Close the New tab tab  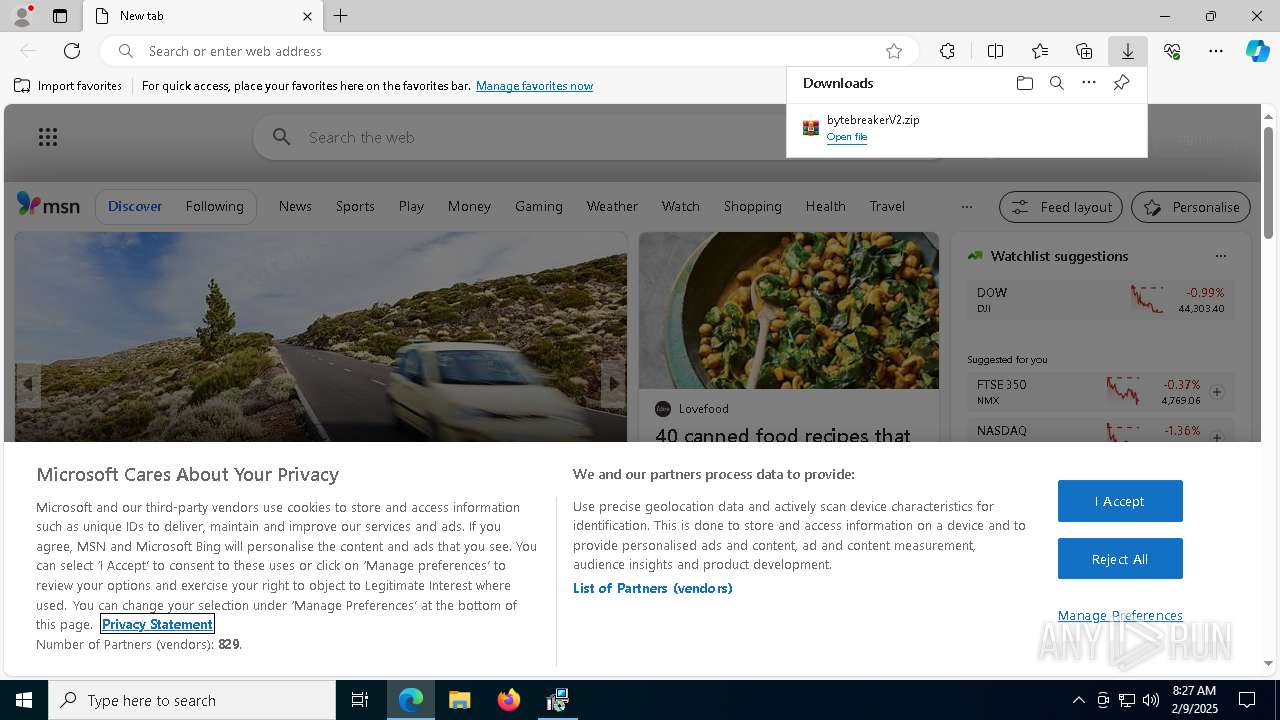[x=307, y=16]
